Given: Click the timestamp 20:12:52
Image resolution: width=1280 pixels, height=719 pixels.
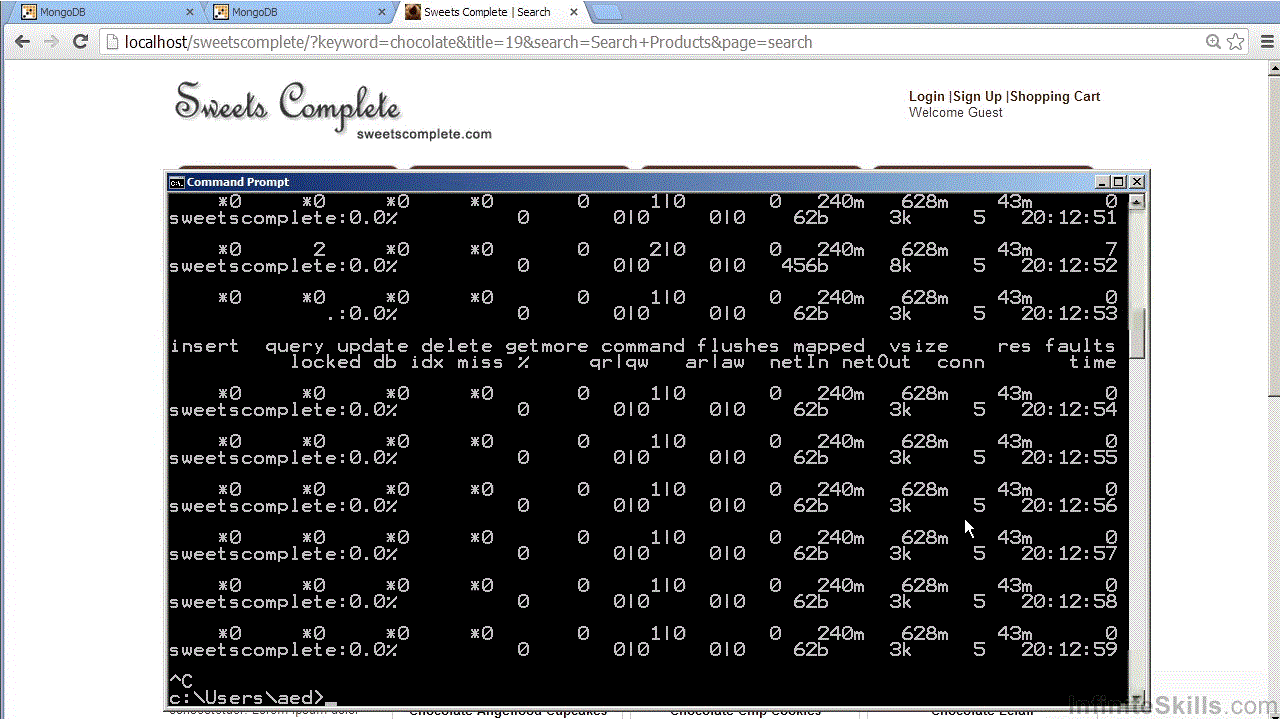Looking at the screenshot, I should (1068, 266).
